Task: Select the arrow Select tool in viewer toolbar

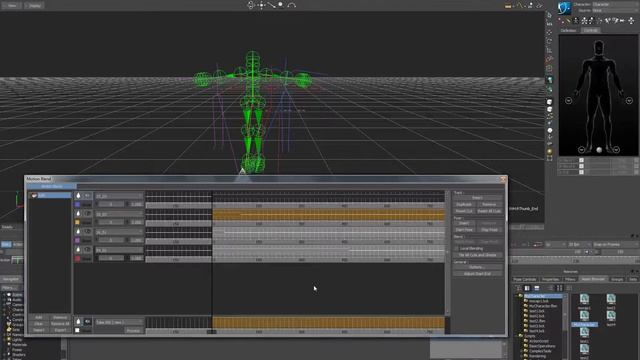Action: pyautogui.click(x=549, y=15)
